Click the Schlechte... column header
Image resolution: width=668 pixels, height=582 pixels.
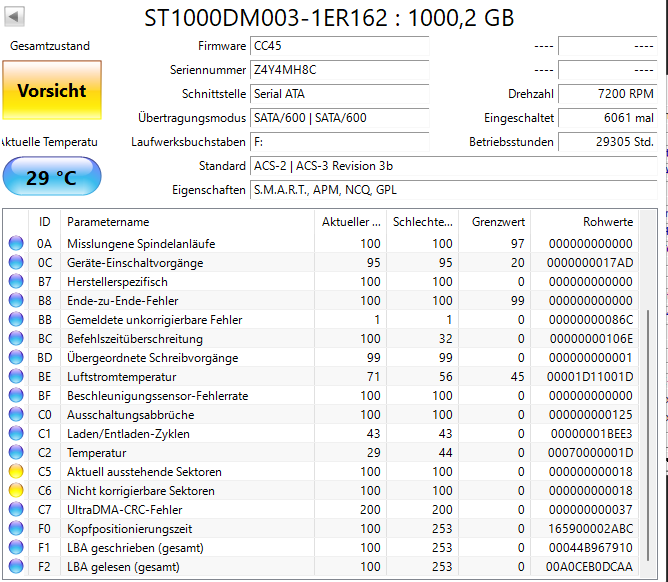(422, 222)
